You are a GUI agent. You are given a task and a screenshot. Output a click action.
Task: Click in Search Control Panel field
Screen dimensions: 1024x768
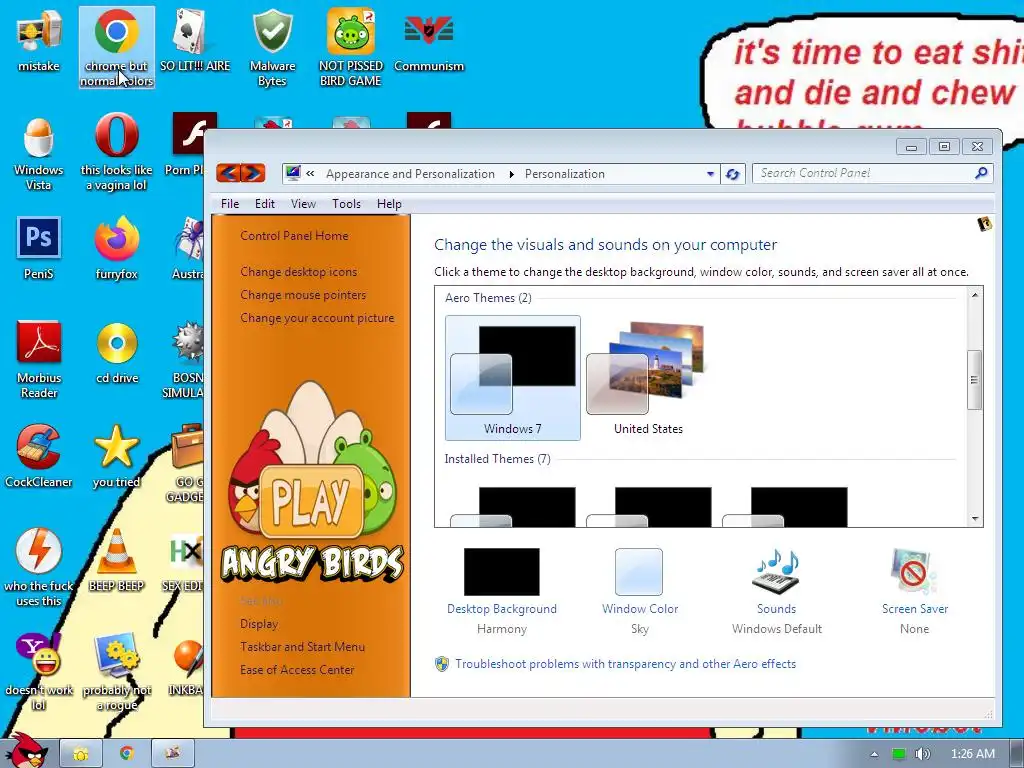(864, 173)
